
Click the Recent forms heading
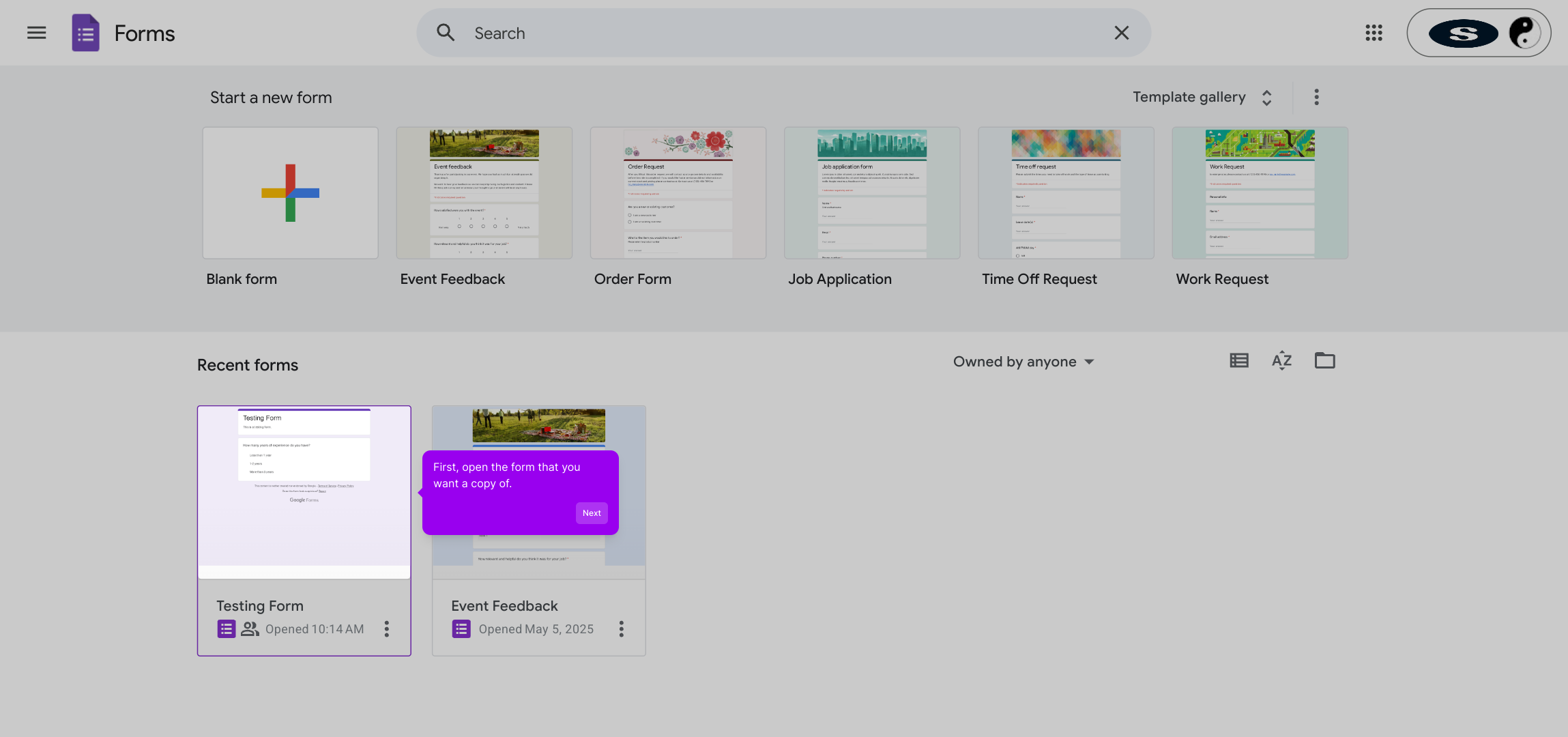click(x=248, y=365)
